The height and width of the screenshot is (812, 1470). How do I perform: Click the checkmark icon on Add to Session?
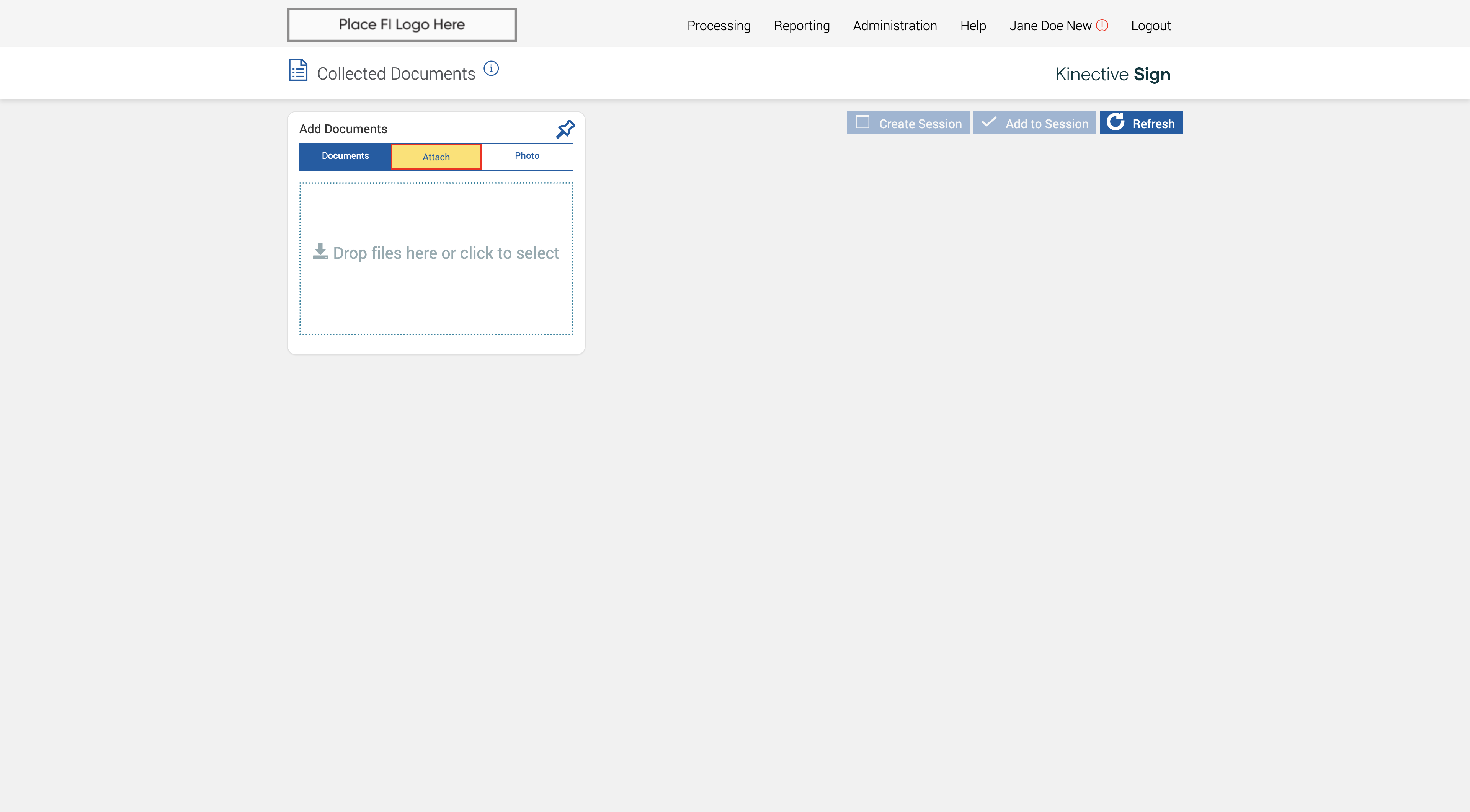coord(989,122)
